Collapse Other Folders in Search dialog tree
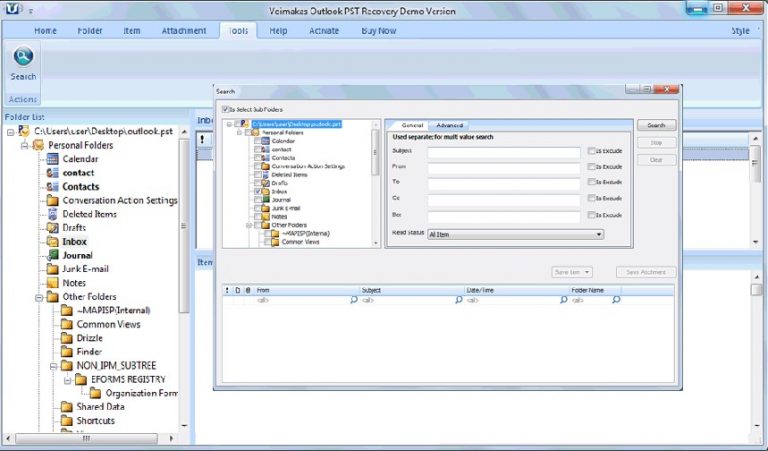This screenshot has height=451, width=768. (249, 225)
